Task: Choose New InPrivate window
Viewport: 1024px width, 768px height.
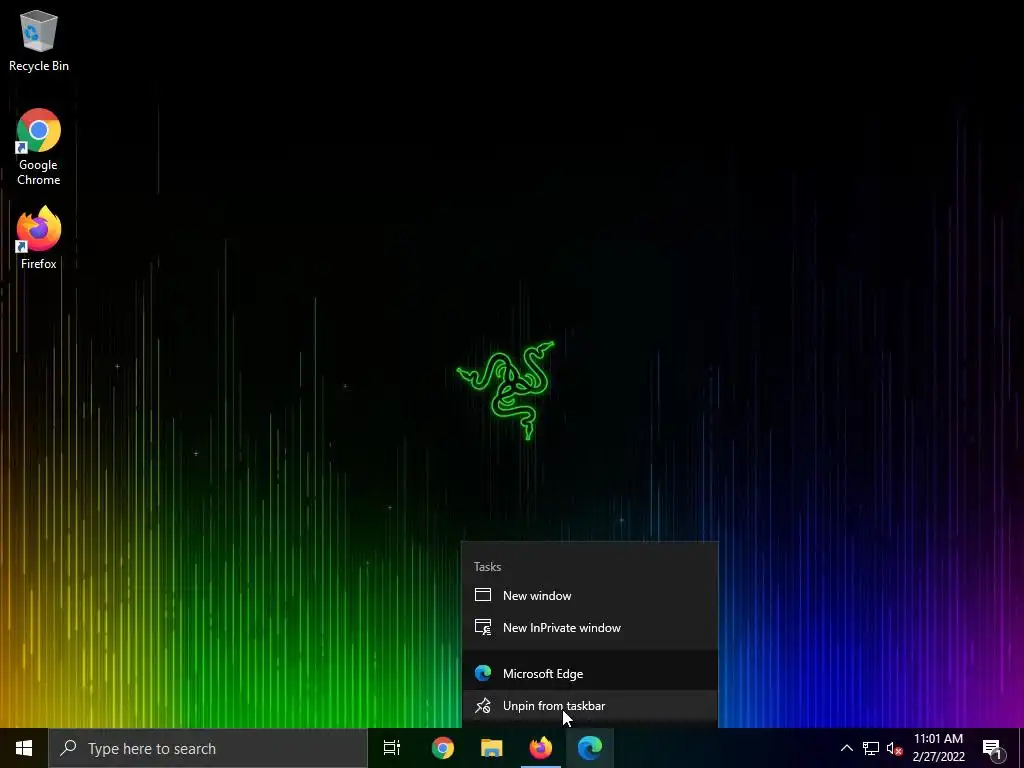Action: tap(590, 628)
